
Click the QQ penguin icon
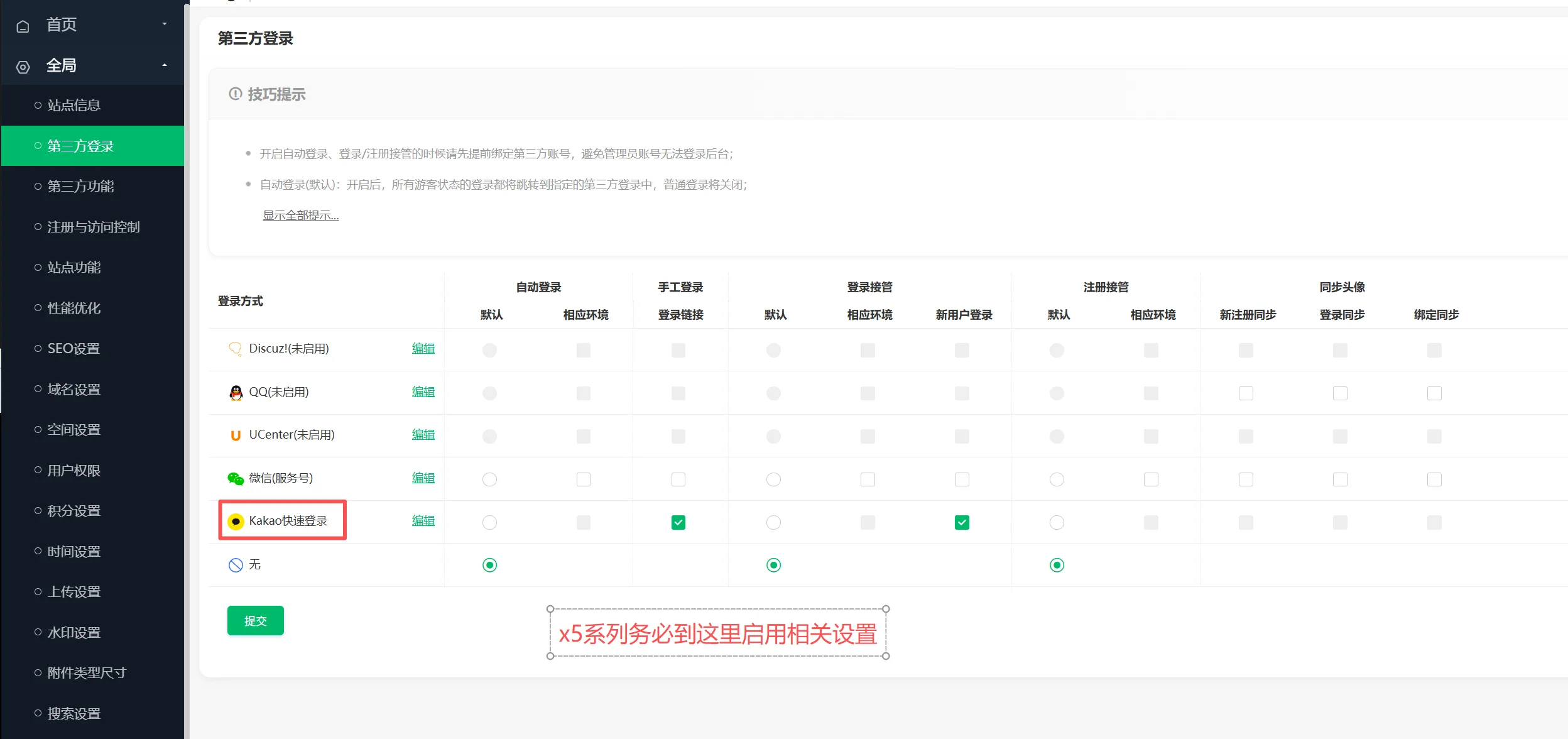(x=236, y=393)
